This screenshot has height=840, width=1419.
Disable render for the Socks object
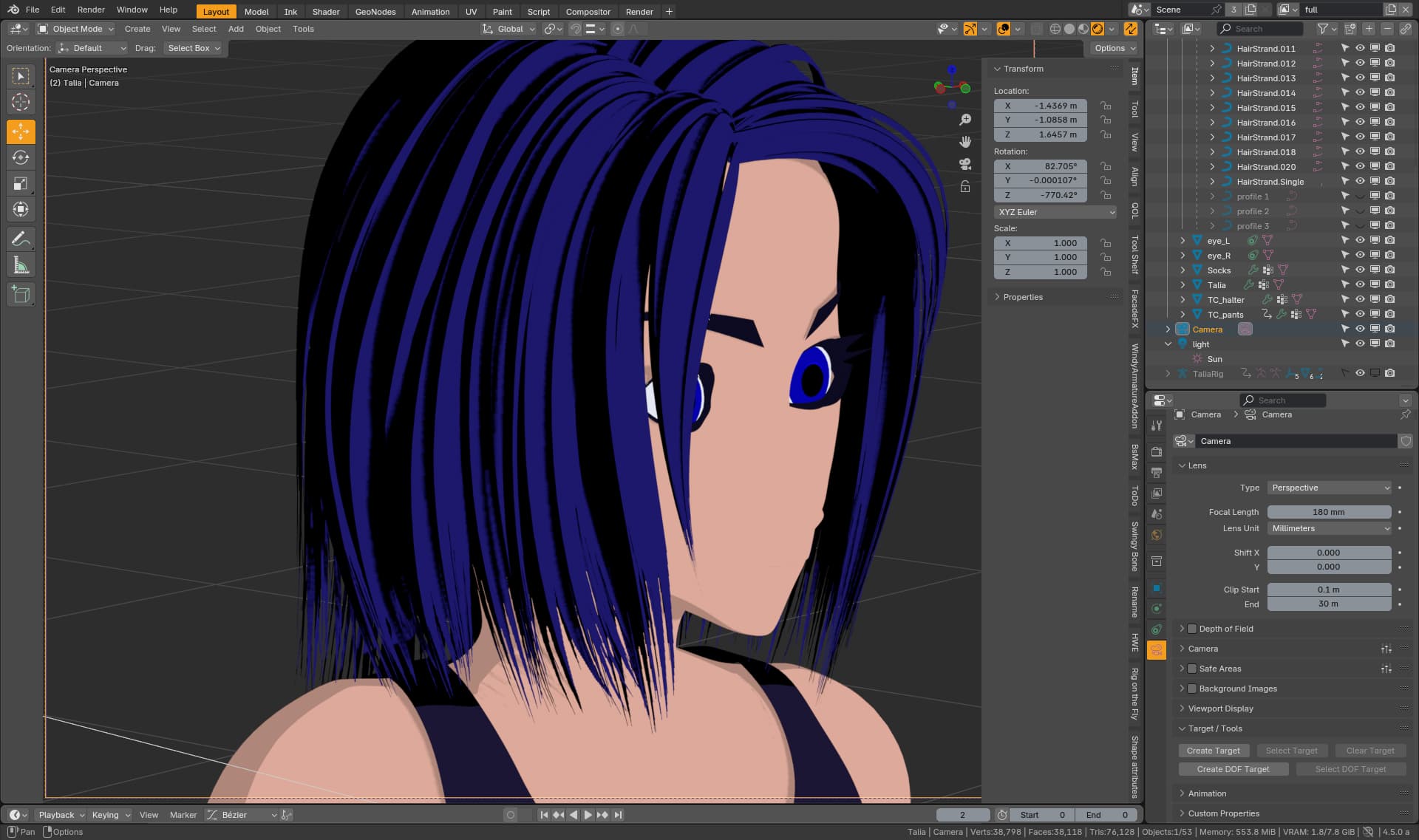(x=1390, y=270)
